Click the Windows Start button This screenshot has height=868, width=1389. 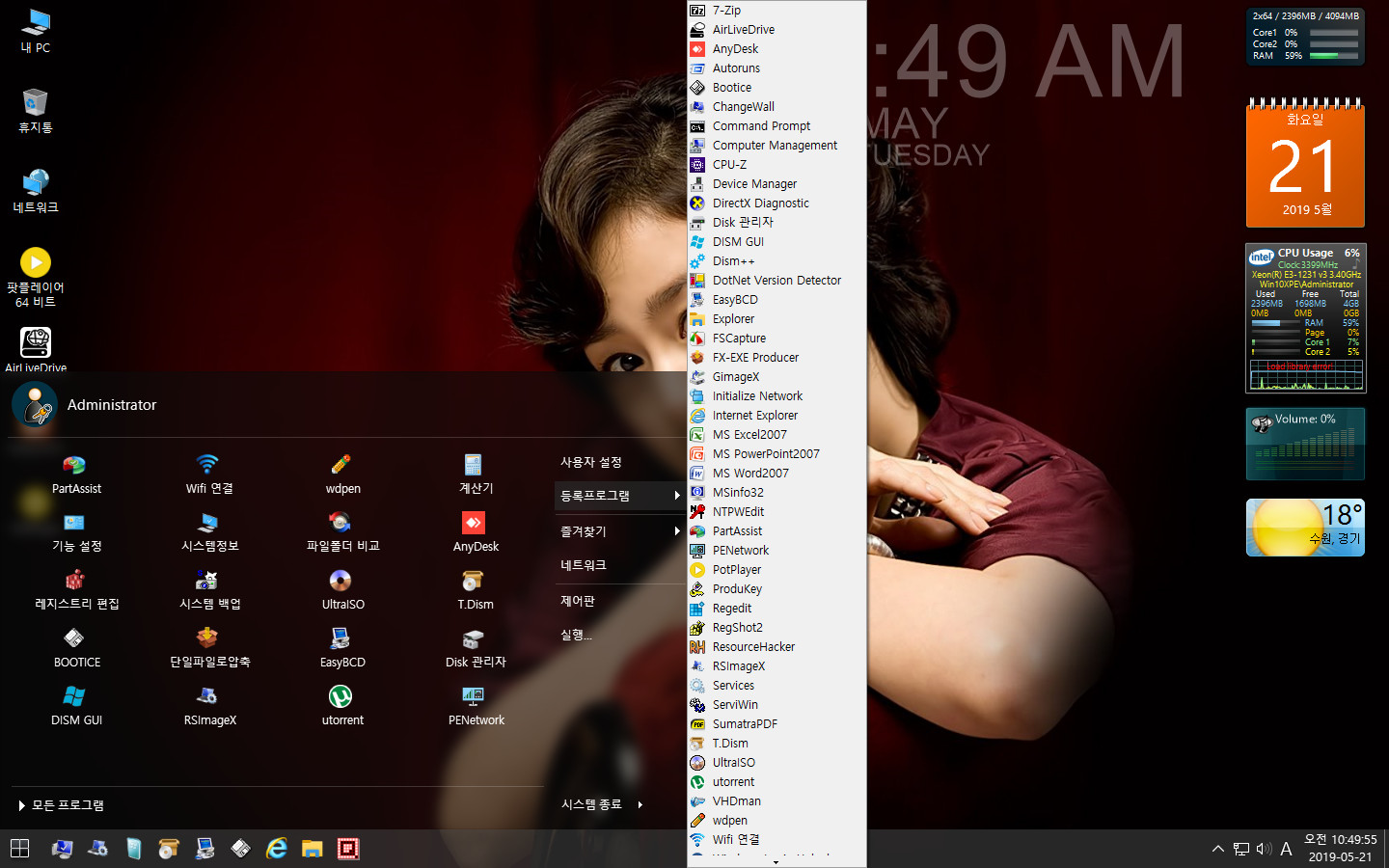coord(19,849)
